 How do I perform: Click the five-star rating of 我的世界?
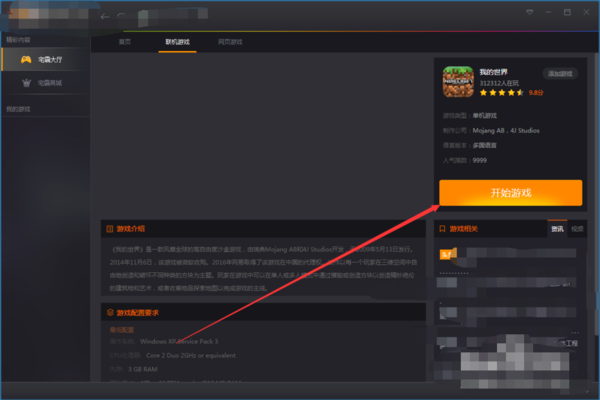pos(501,92)
